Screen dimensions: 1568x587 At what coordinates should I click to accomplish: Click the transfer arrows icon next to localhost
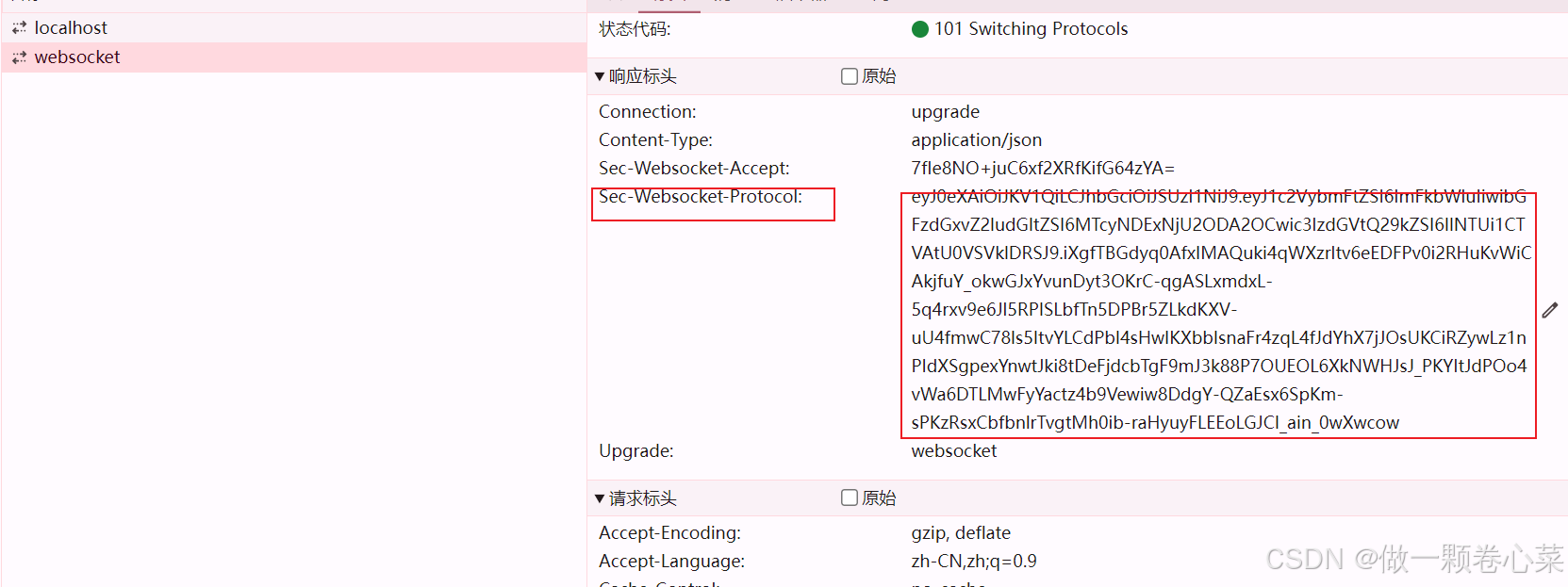pos(19,27)
